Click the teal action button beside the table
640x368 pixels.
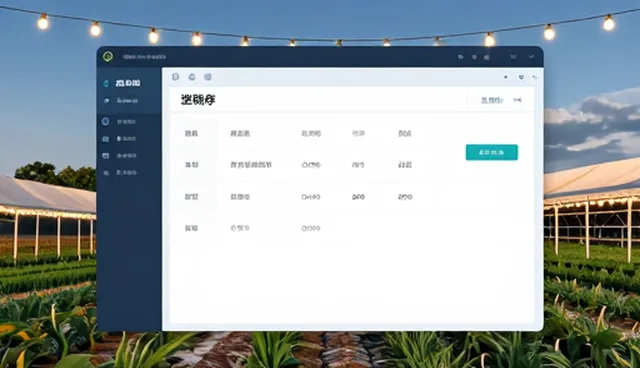coord(491,152)
